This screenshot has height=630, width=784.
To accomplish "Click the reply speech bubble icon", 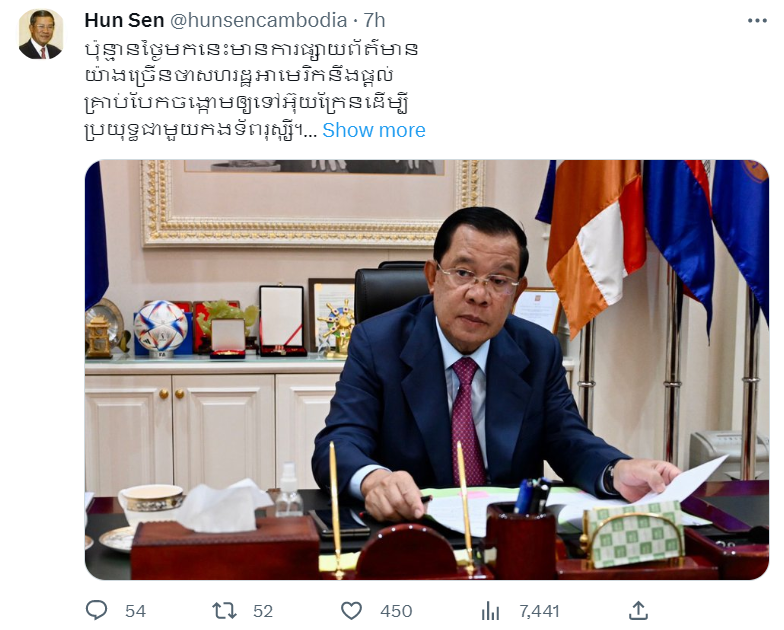I will tap(96, 610).
